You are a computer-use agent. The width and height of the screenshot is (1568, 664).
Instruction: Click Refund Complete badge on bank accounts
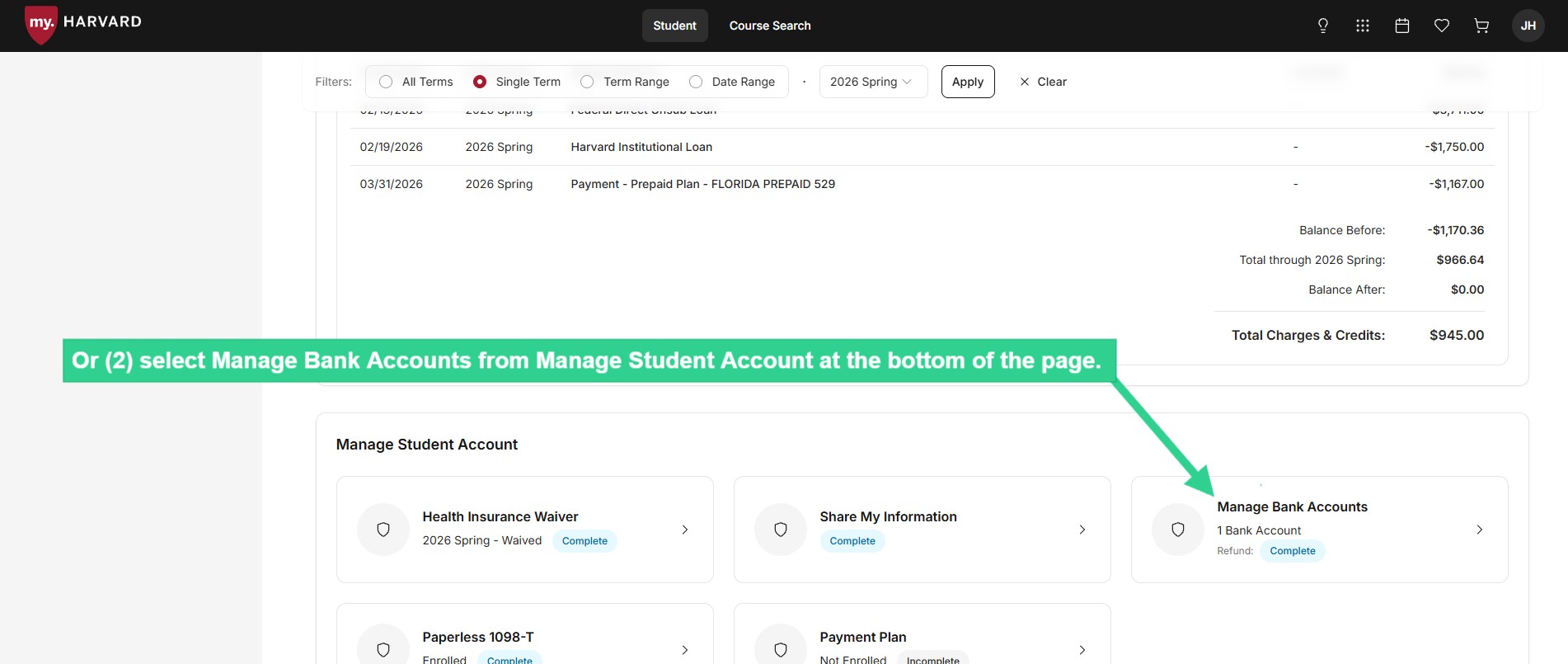click(x=1293, y=551)
